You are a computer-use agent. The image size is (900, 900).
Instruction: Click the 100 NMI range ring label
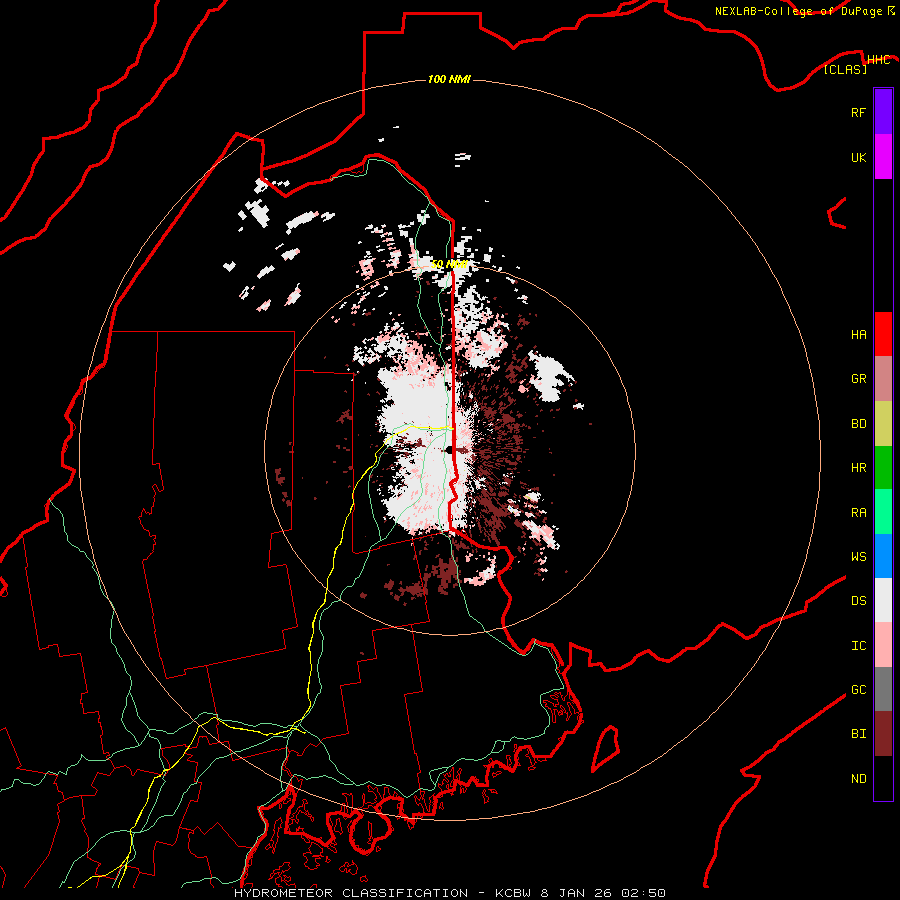pyautogui.click(x=449, y=79)
